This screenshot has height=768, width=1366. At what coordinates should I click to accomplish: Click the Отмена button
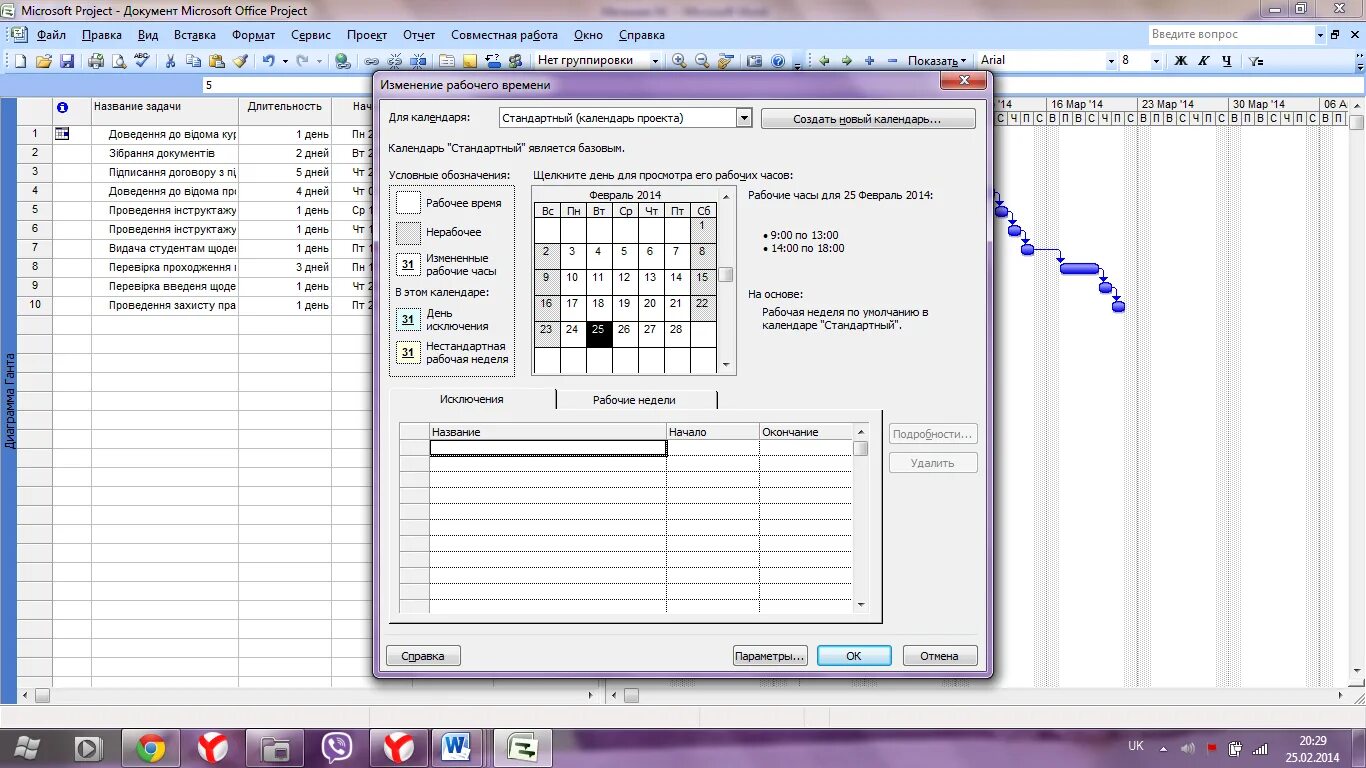point(940,656)
